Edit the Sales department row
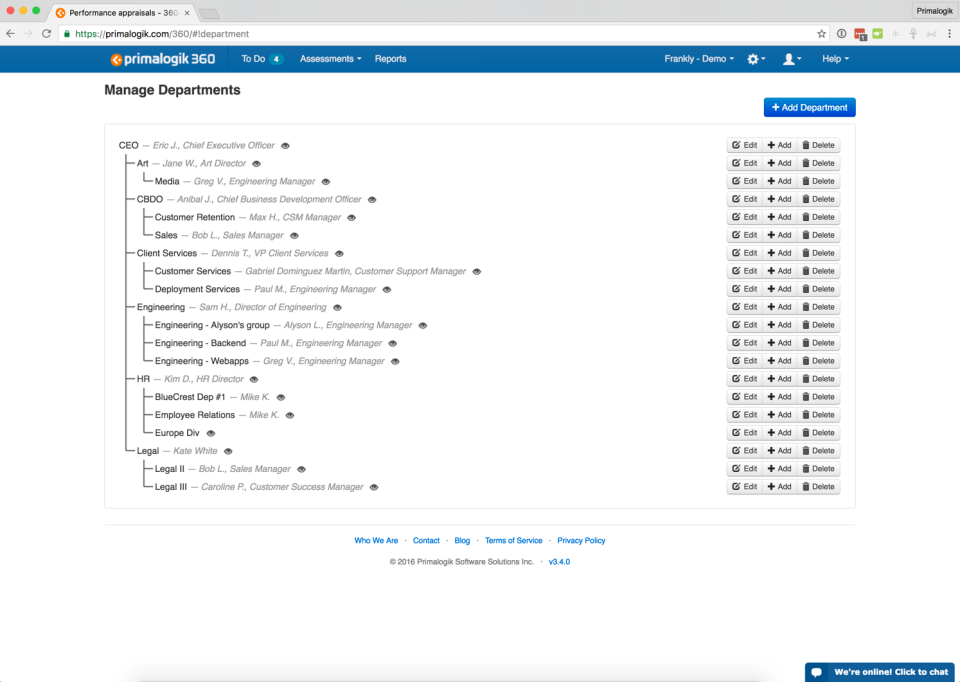The image size is (960, 682). [x=744, y=235]
